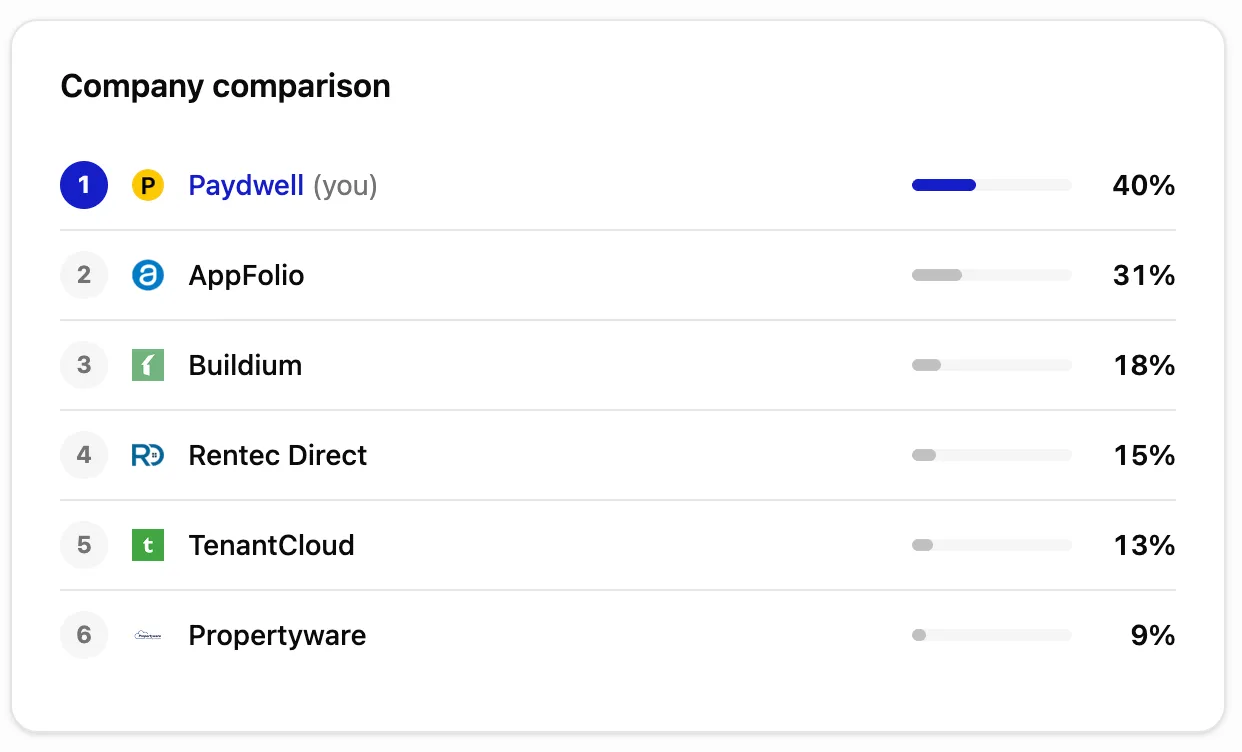Select the Rentec Direct name

coord(278,455)
